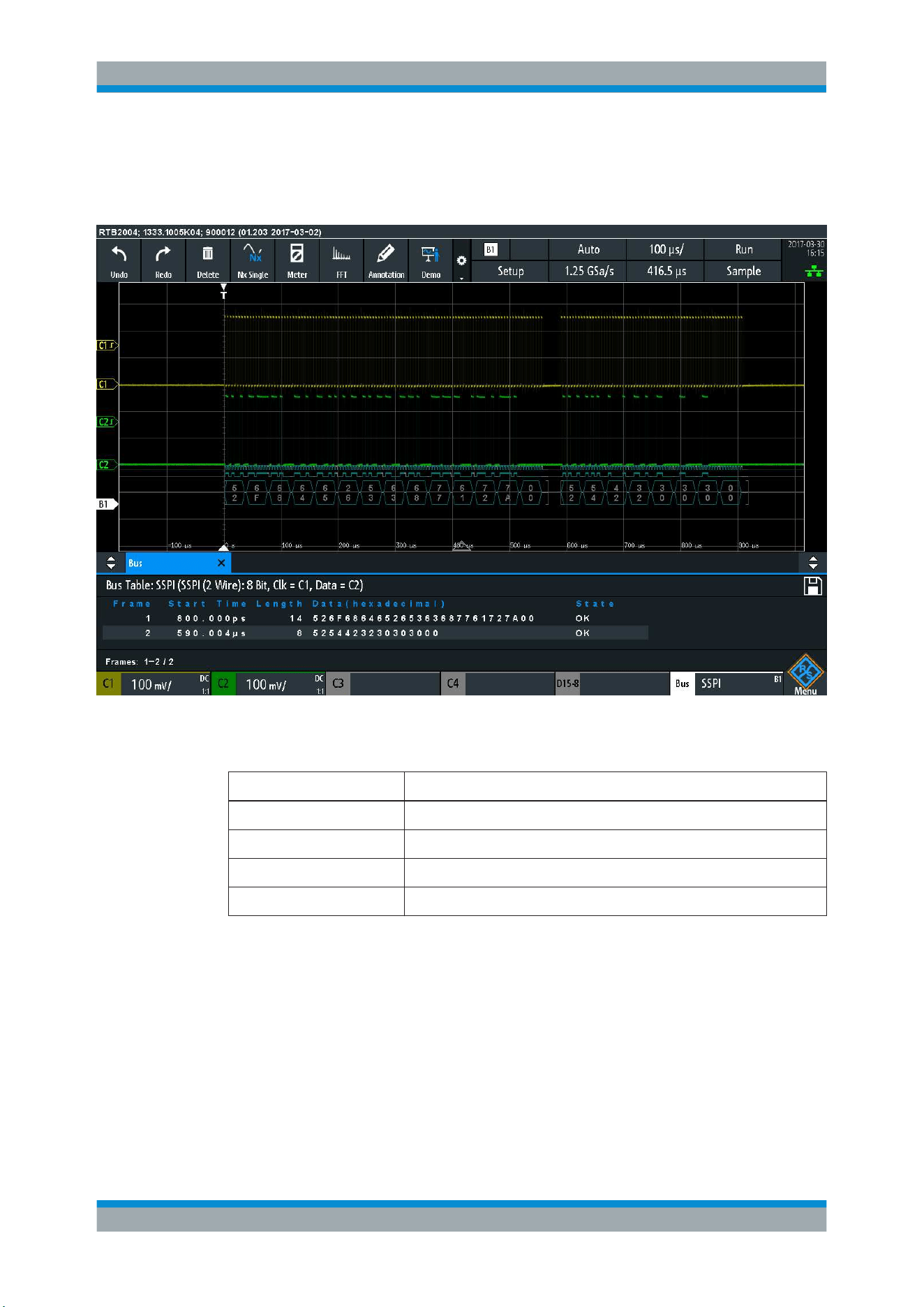The image size is (924, 1307).
Task: Click the B1 bus indicator box
Action: point(491,249)
